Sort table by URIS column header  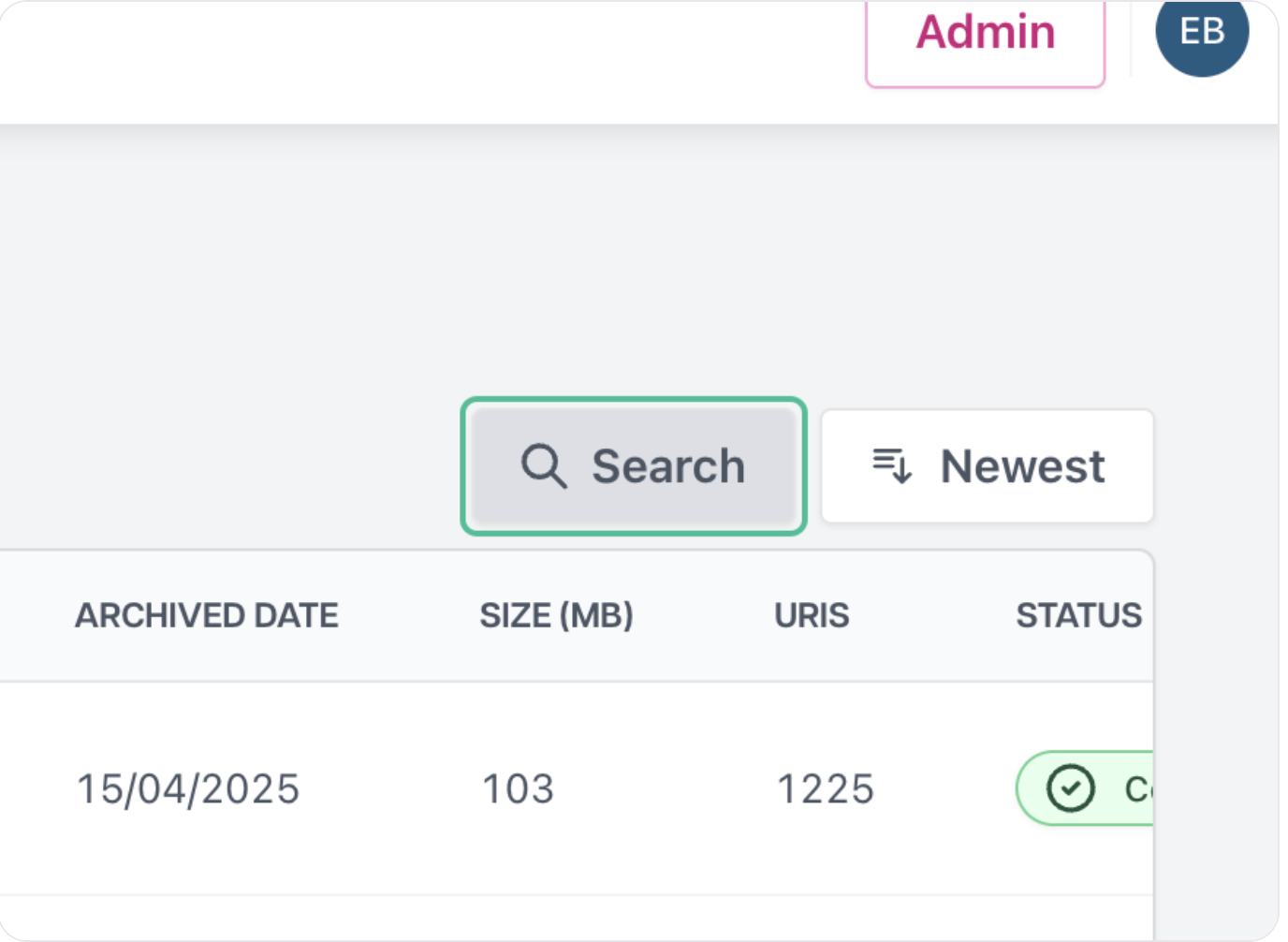pos(812,616)
